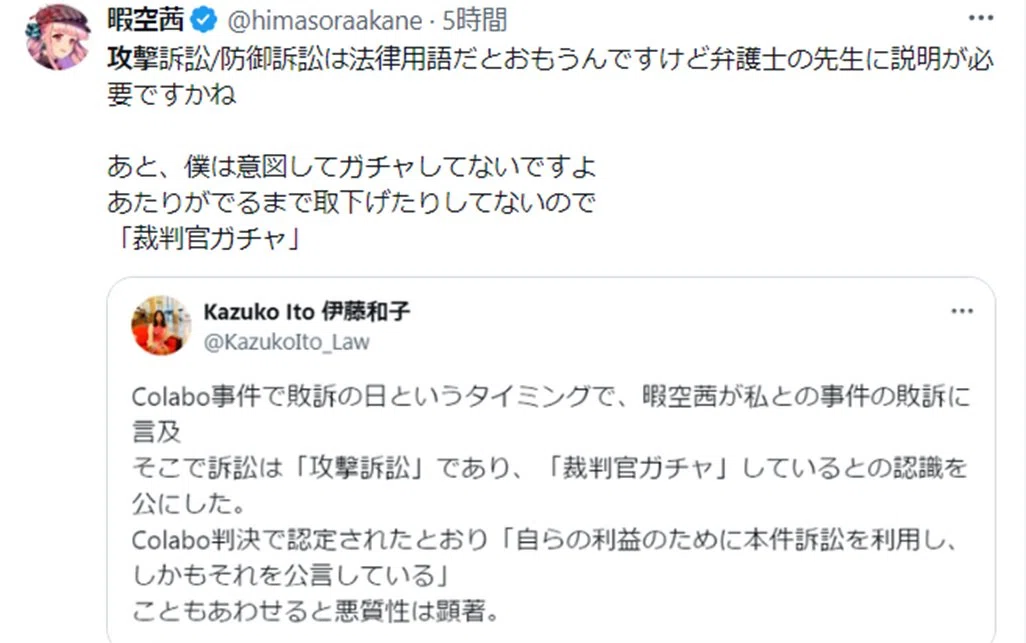Click the 「裁判官ガチャ」 line in main tweet
This screenshot has width=1026, height=643.
point(206,238)
